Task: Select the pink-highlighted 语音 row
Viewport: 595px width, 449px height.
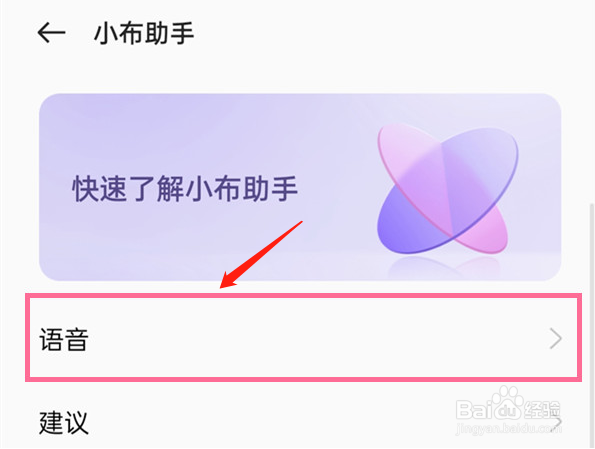Action: tap(303, 337)
